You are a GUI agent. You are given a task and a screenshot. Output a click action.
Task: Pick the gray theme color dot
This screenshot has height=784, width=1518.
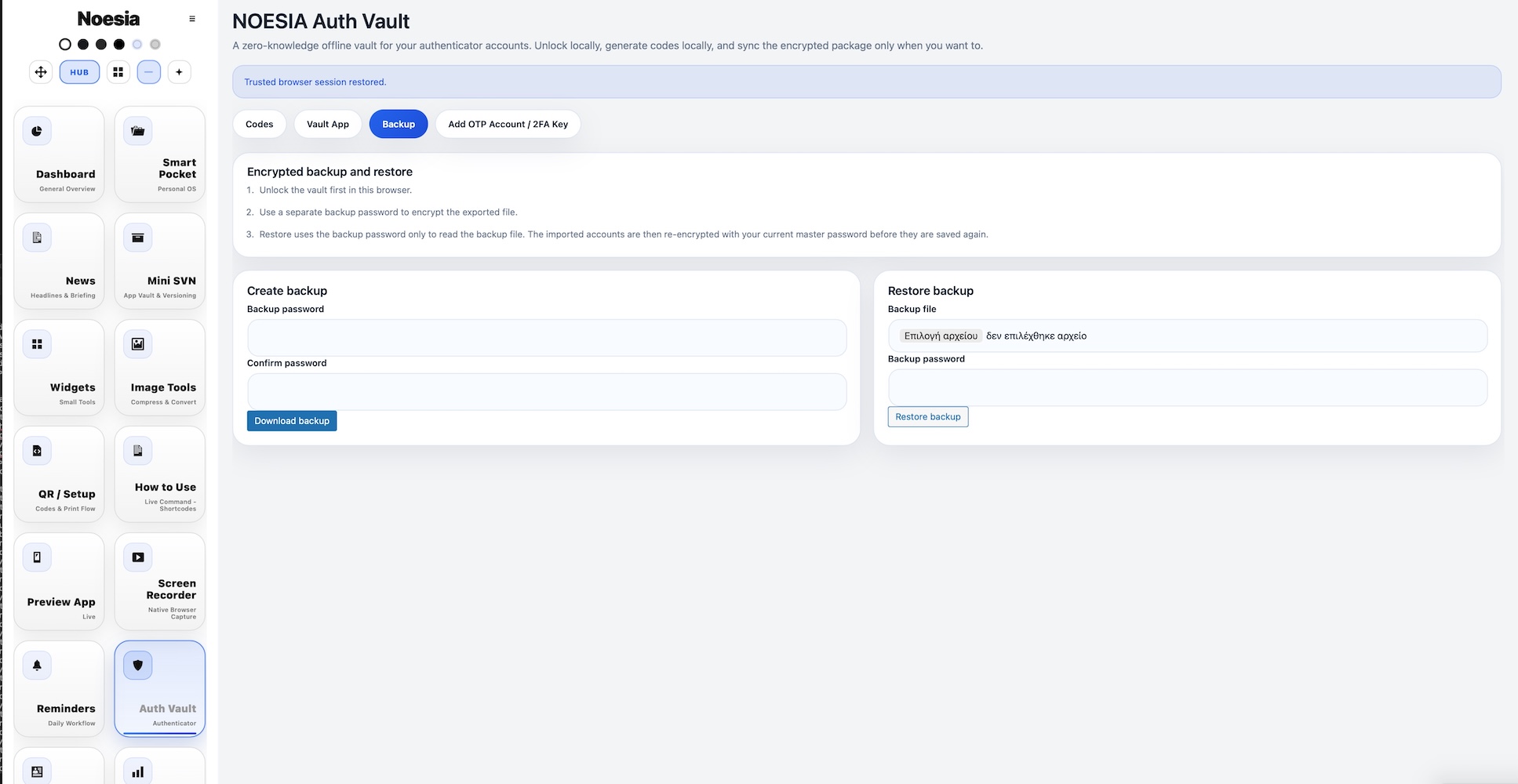[x=155, y=45]
